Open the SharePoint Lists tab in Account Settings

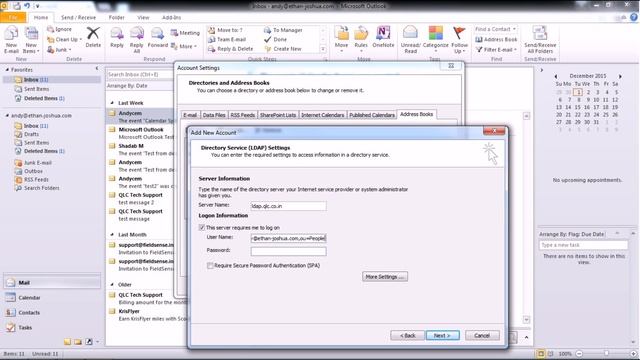point(278,115)
